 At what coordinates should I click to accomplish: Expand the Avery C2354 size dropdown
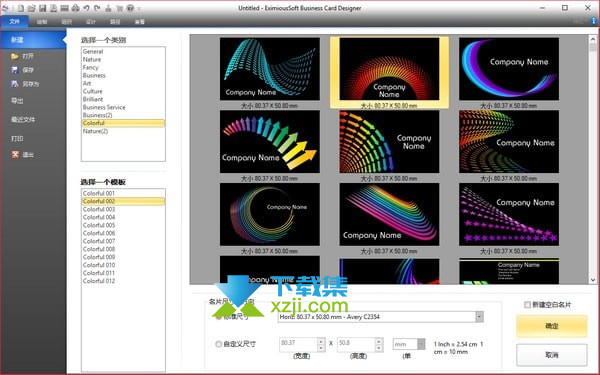tap(479, 317)
